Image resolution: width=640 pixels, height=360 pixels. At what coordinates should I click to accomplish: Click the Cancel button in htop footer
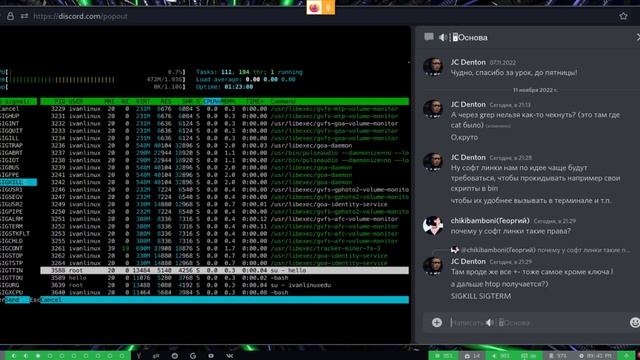click(51, 300)
